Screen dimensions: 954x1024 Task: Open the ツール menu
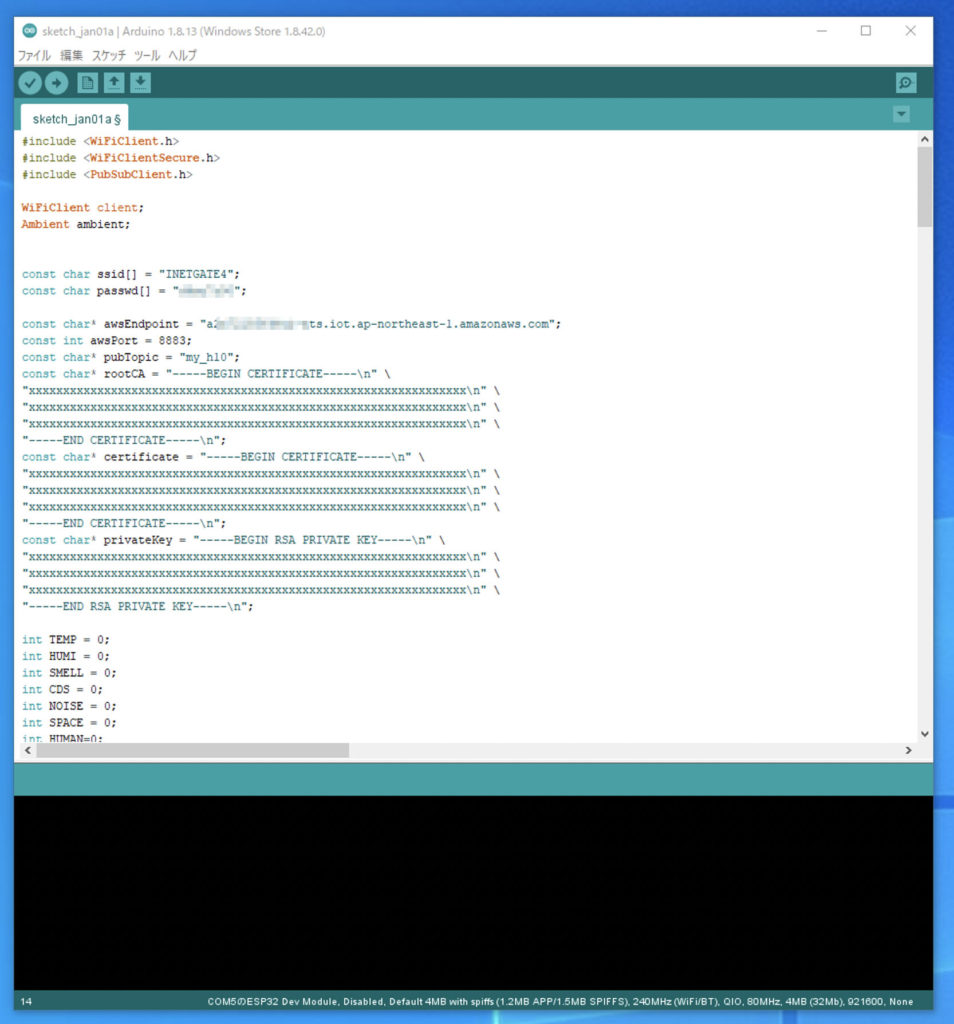click(x=147, y=56)
